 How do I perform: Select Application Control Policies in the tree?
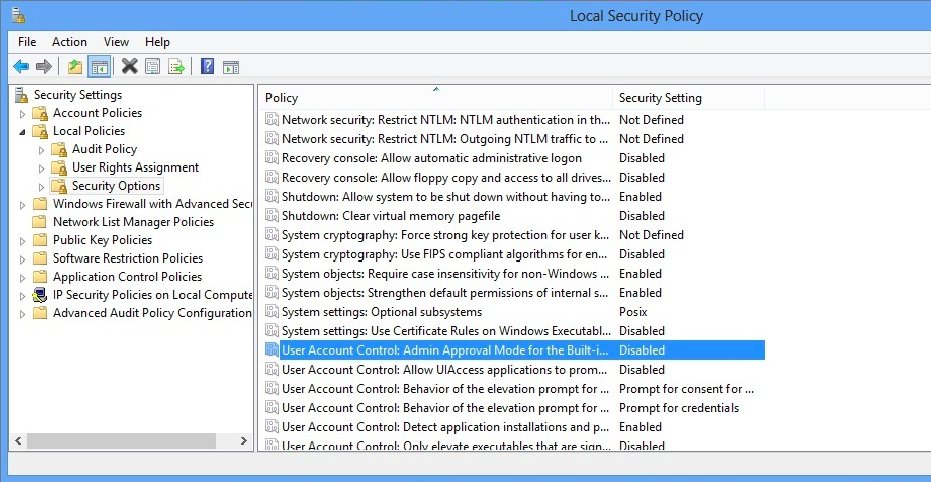click(x=127, y=277)
